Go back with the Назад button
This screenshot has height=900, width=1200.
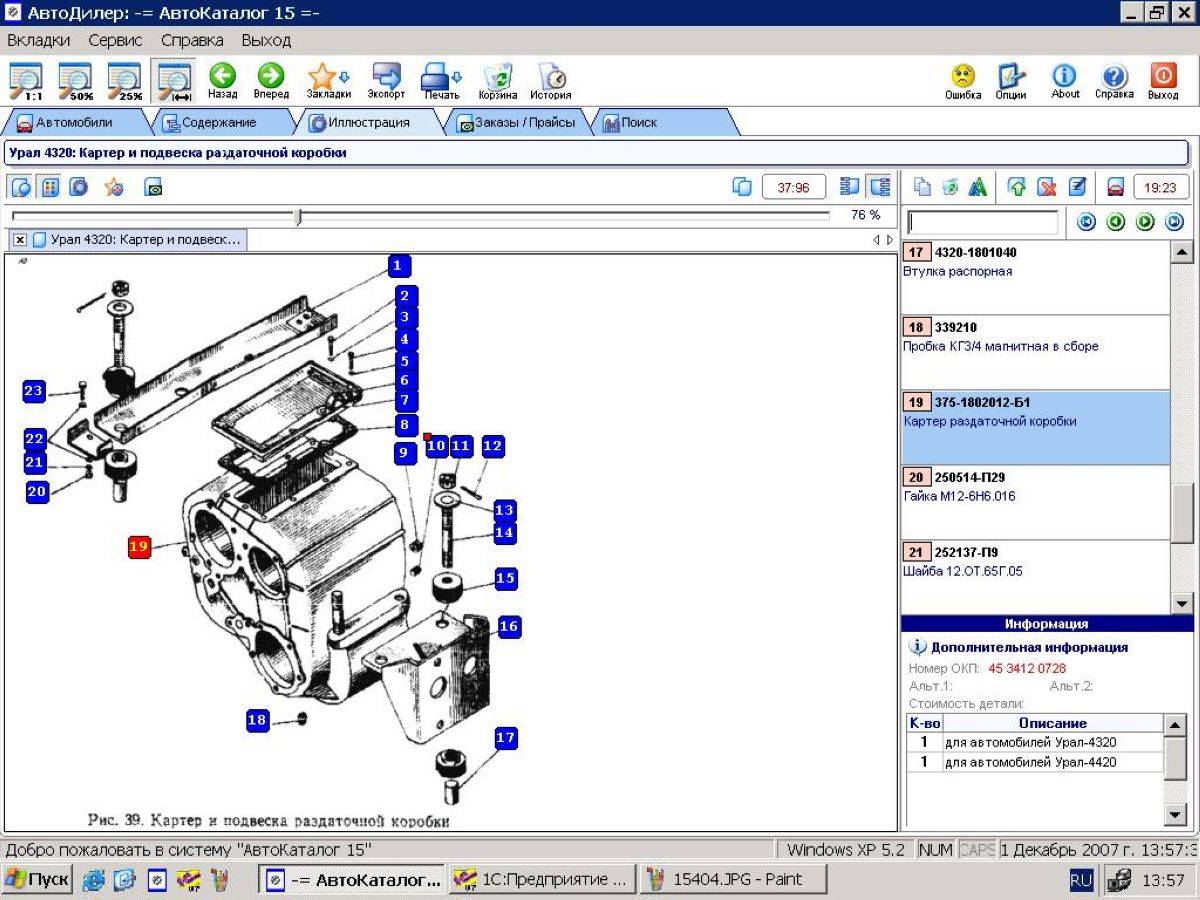tap(222, 82)
